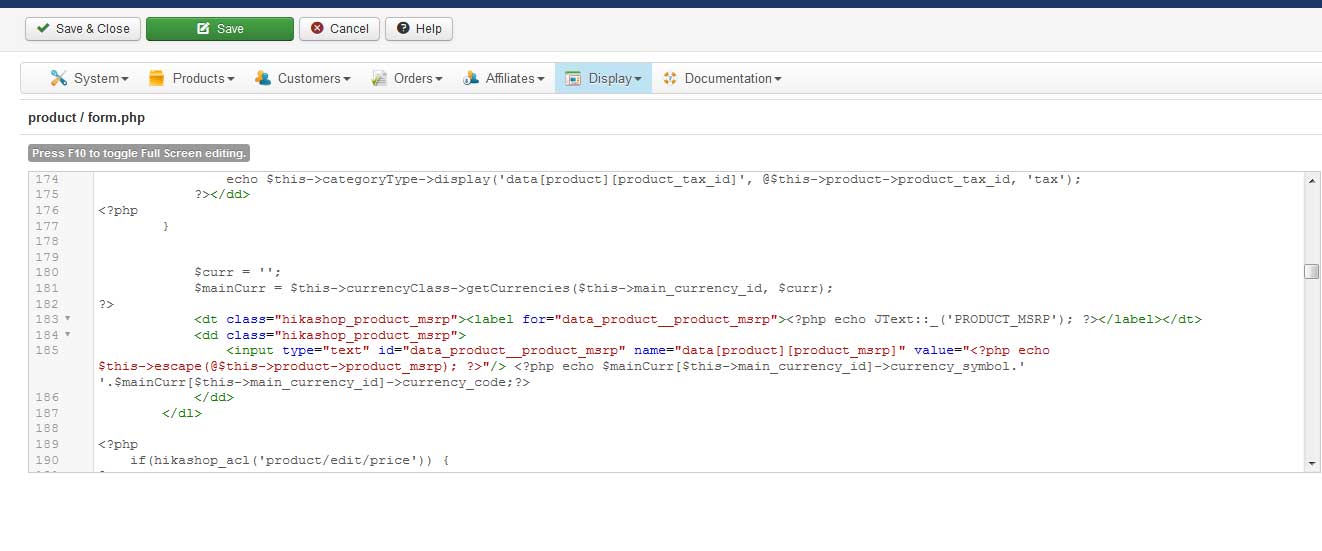Collapse code fold at line 184
Image resolution: width=1322 pixels, height=551 pixels.
coord(67,335)
